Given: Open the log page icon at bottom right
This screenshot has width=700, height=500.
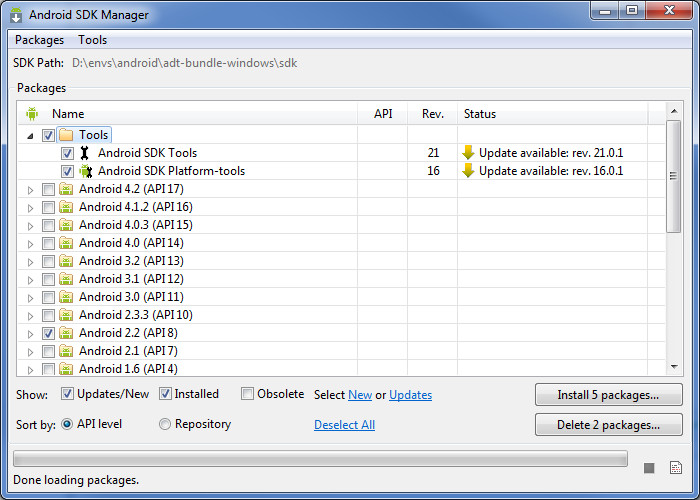Looking at the screenshot, I should [676, 467].
